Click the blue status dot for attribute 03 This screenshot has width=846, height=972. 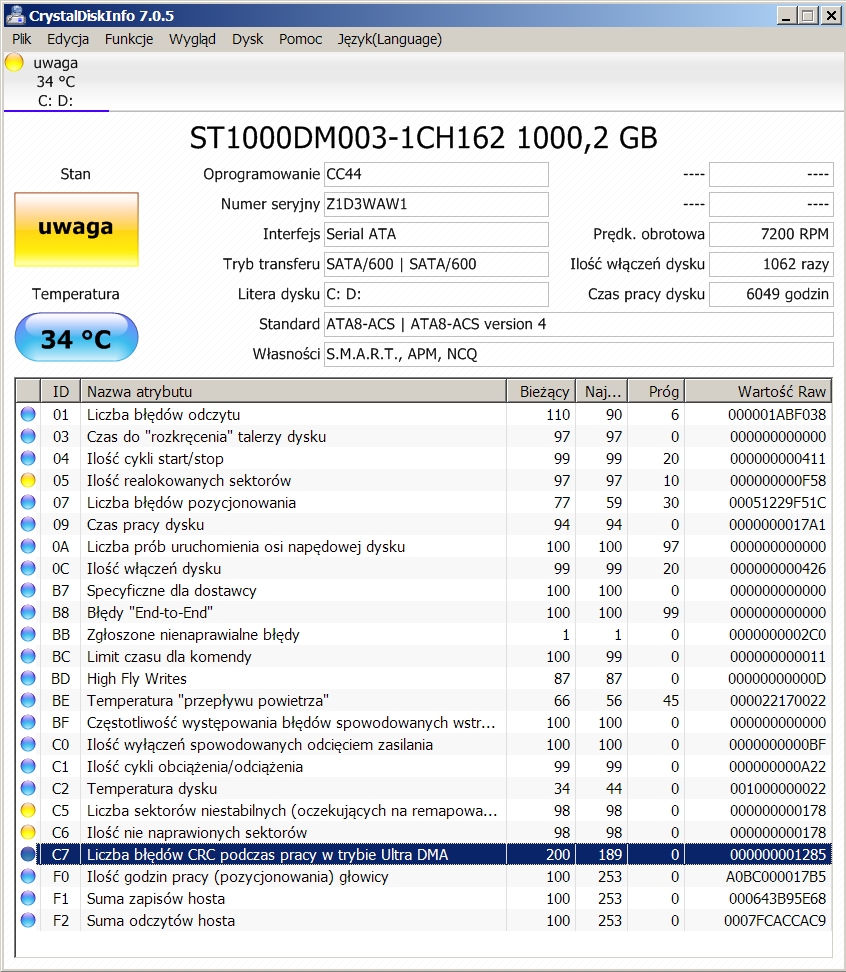(x=28, y=436)
